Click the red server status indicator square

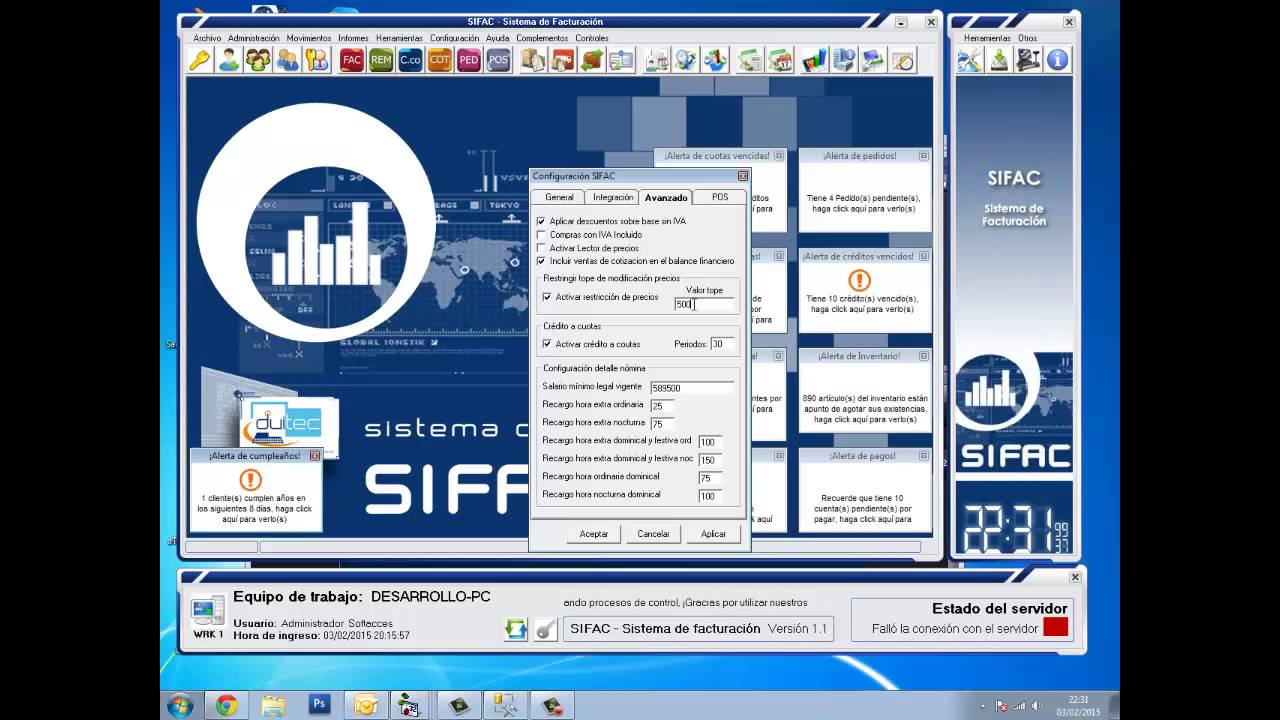coord(1055,628)
